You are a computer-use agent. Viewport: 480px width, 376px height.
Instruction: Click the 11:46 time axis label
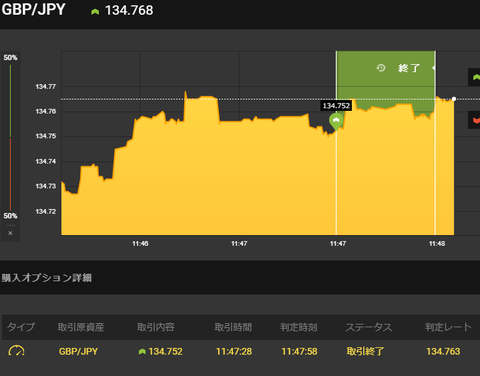pos(140,244)
